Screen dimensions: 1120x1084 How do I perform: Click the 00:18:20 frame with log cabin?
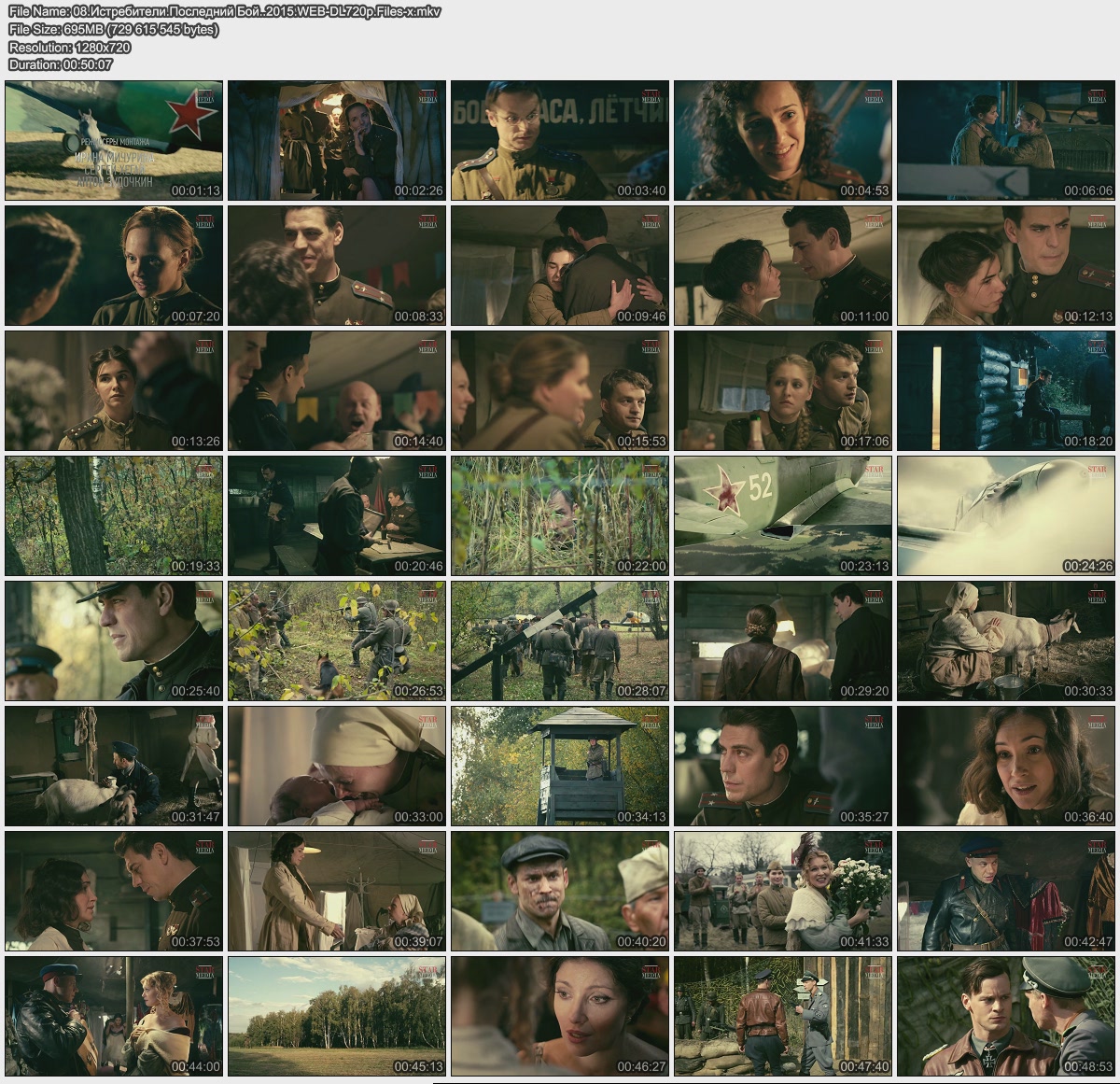[x=1006, y=390]
